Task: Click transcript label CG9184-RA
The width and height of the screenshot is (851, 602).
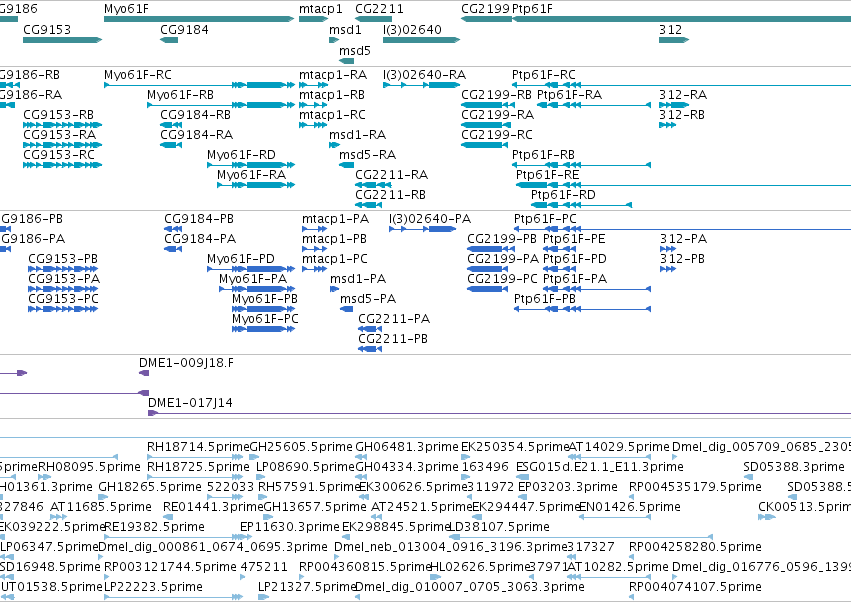Action: click(x=196, y=135)
